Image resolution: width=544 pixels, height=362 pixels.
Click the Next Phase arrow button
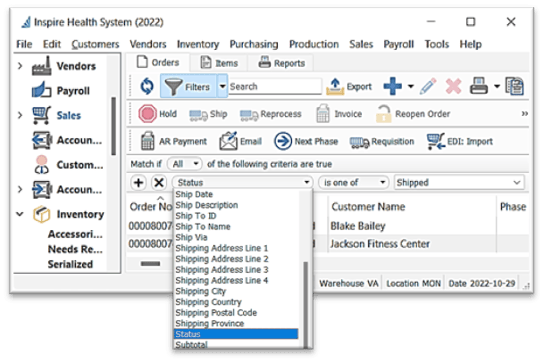click(306, 141)
